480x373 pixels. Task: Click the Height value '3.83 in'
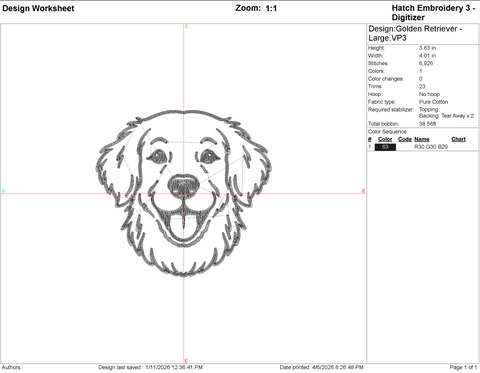tap(427, 48)
